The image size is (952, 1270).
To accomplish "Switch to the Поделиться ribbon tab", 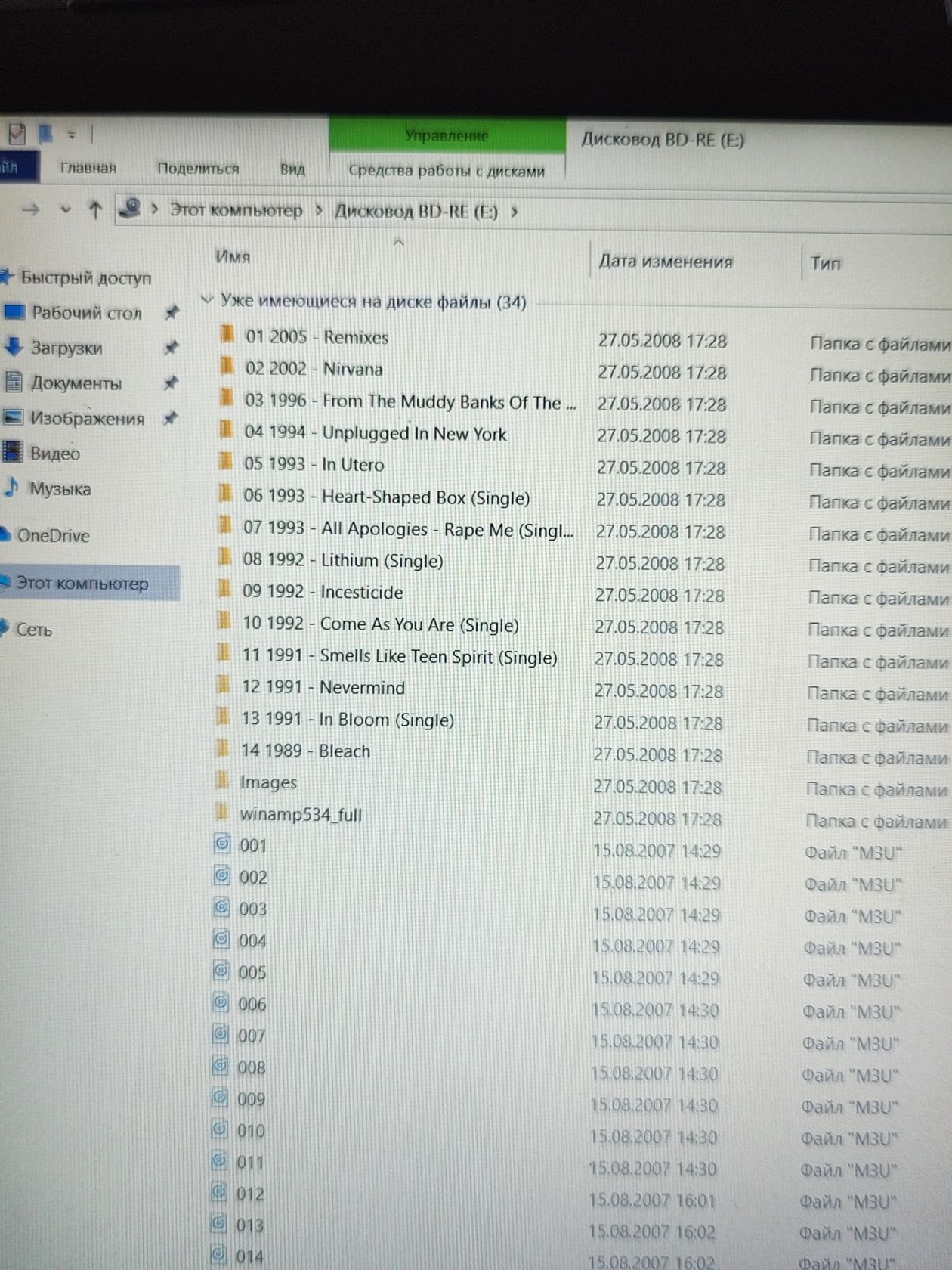I will (x=198, y=168).
